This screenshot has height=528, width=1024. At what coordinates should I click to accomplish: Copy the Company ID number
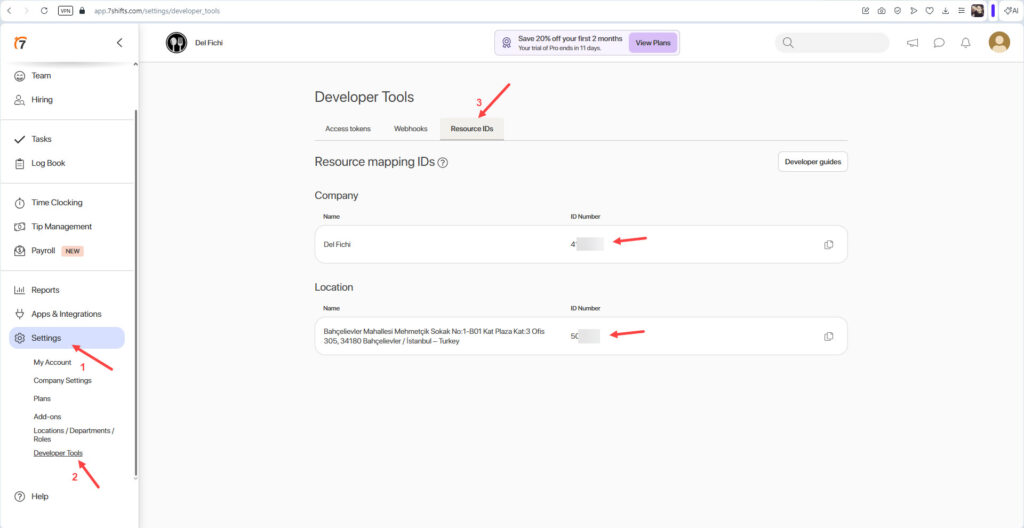828,245
